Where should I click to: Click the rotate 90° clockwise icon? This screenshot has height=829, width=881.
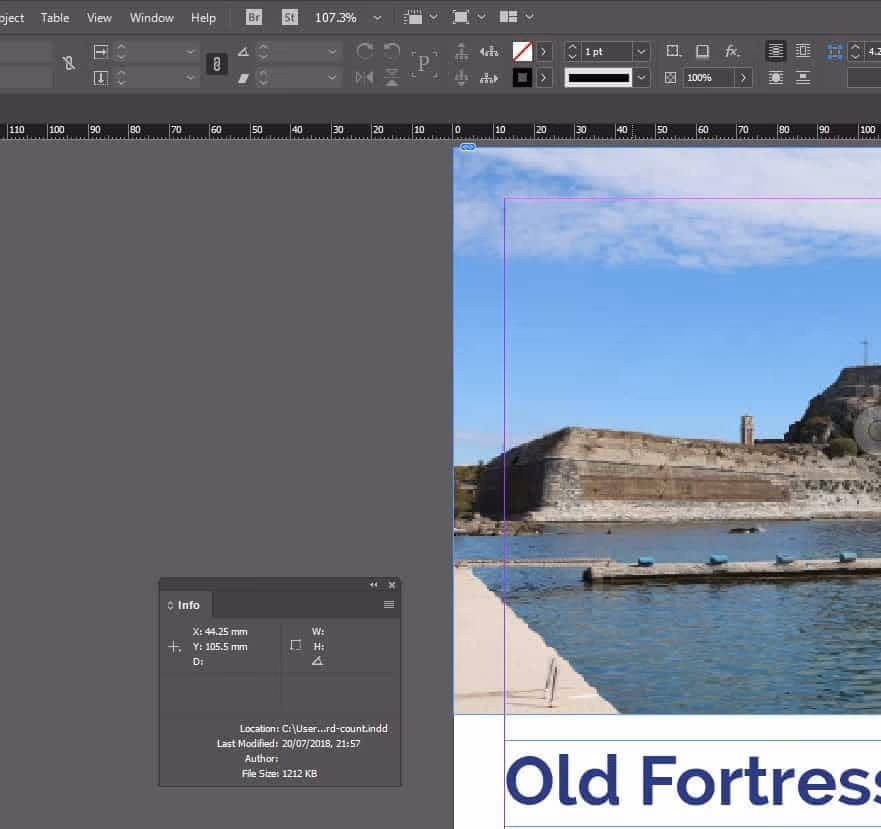365,51
